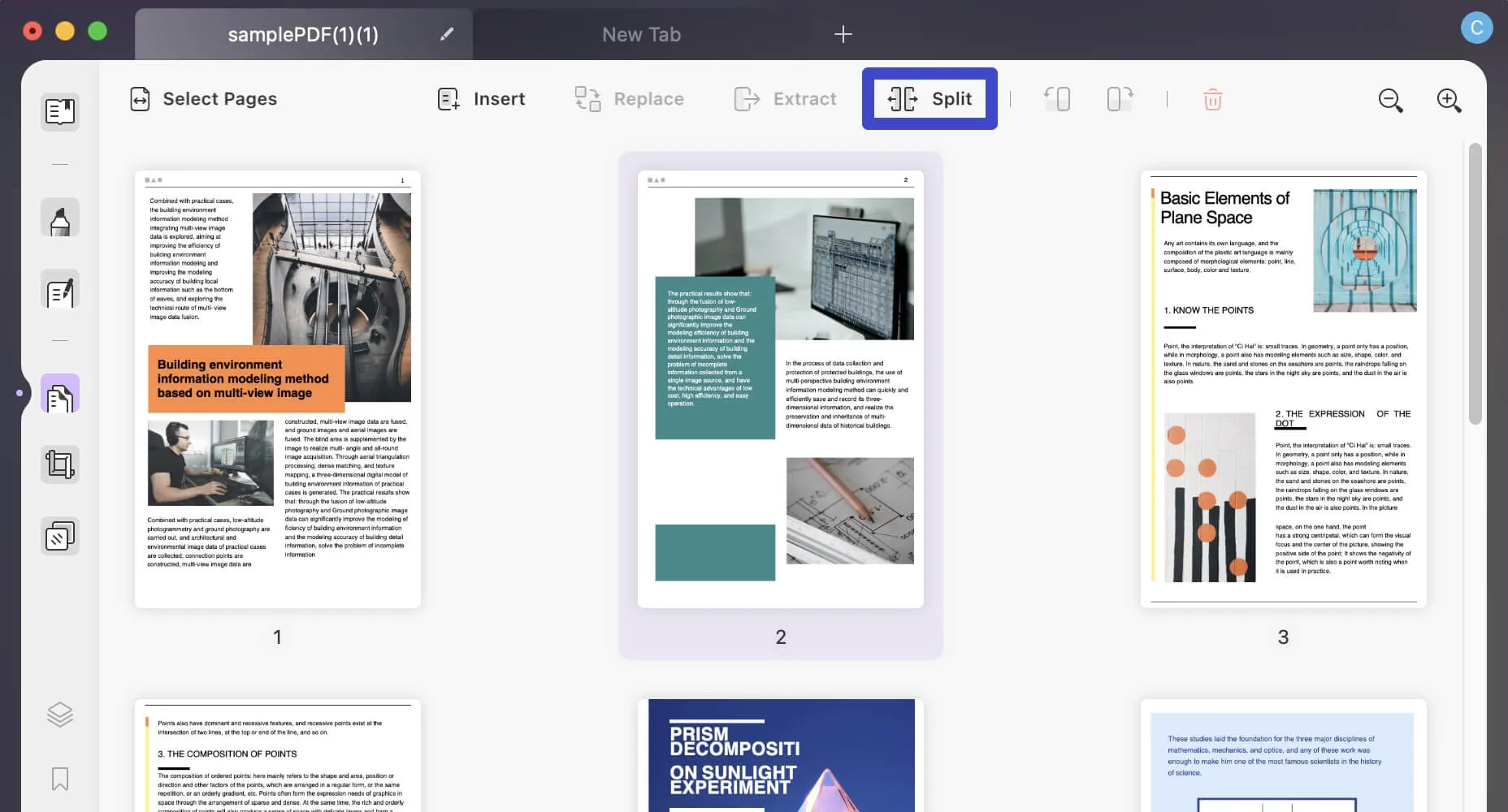Click the page number 2 label
This screenshot has width=1508, height=812.
(x=781, y=637)
